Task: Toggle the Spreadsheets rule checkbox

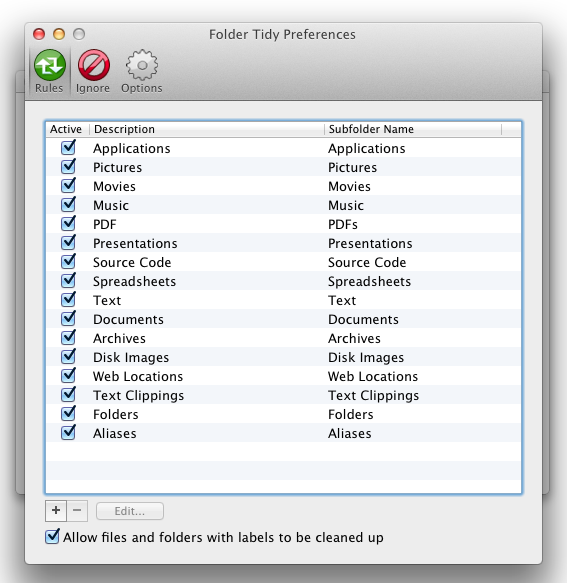Action: click(68, 280)
